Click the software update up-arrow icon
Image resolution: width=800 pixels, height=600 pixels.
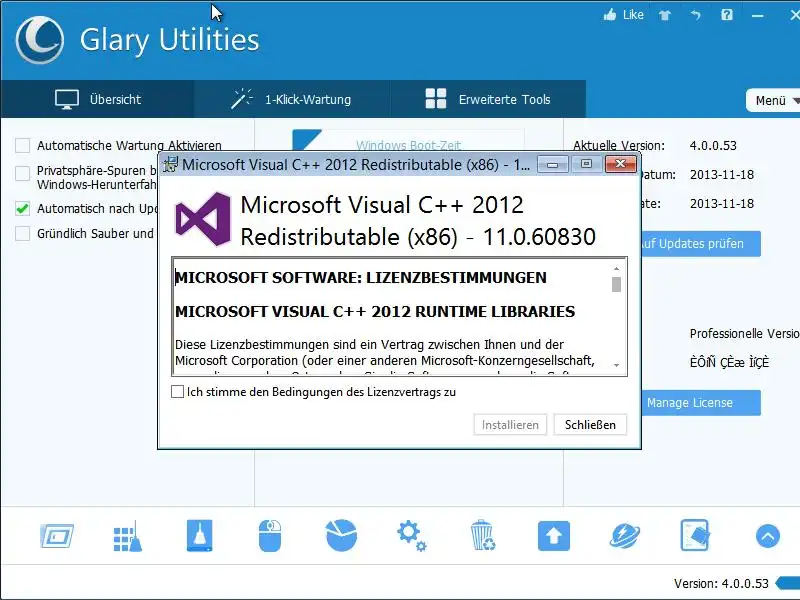coord(554,536)
